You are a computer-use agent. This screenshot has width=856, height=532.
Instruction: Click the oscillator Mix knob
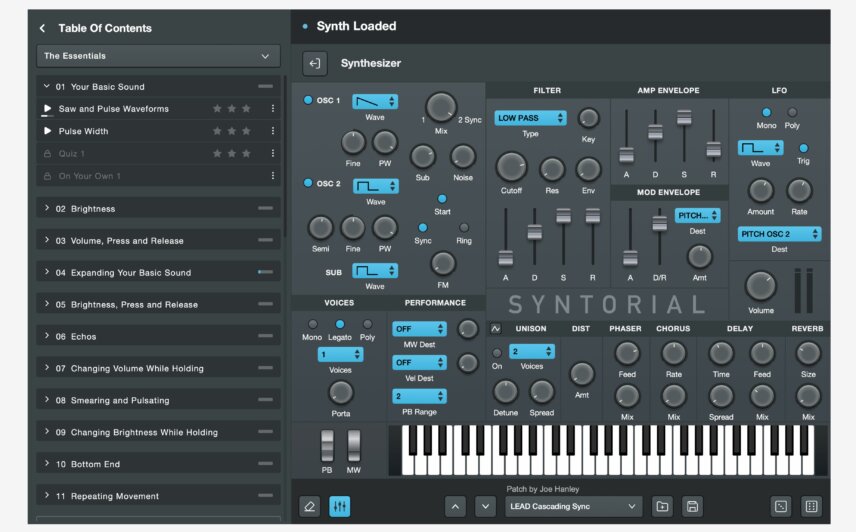point(441,107)
